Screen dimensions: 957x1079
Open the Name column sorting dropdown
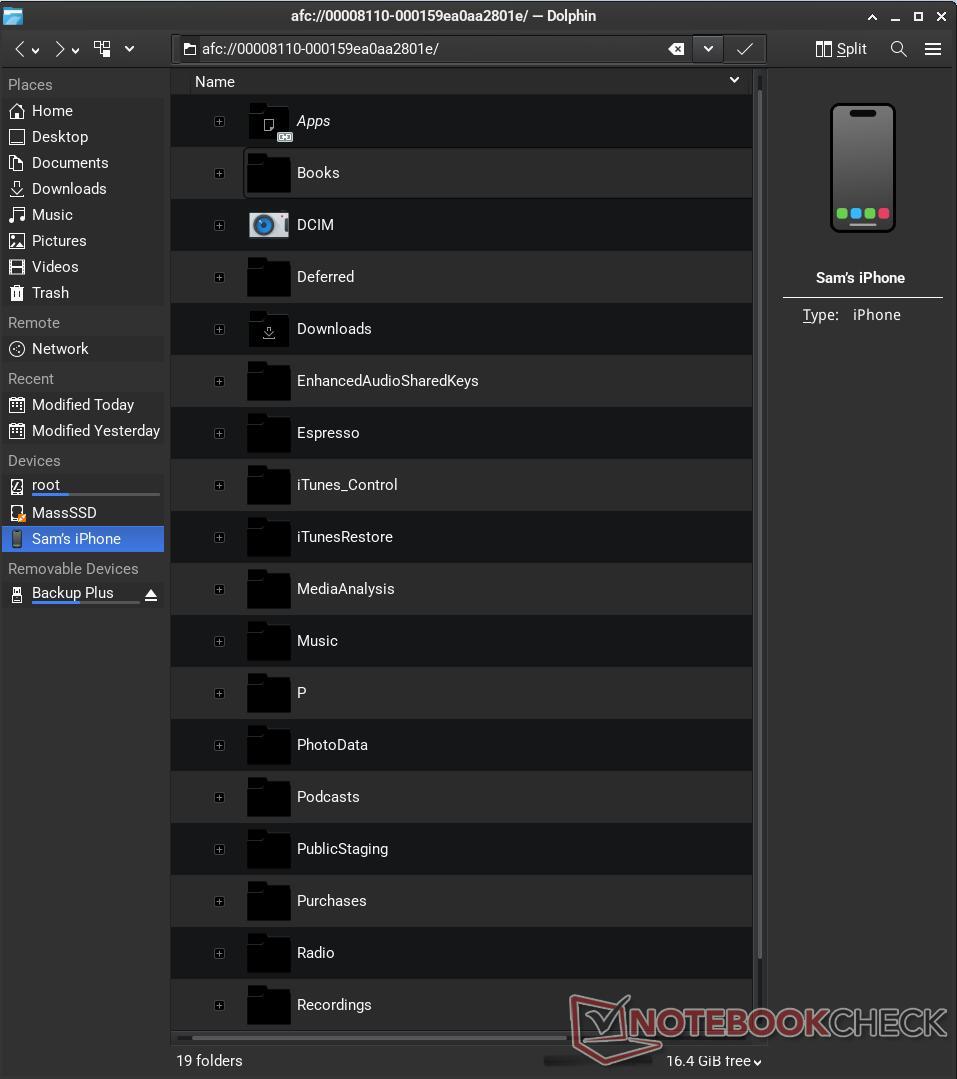tap(735, 81)
